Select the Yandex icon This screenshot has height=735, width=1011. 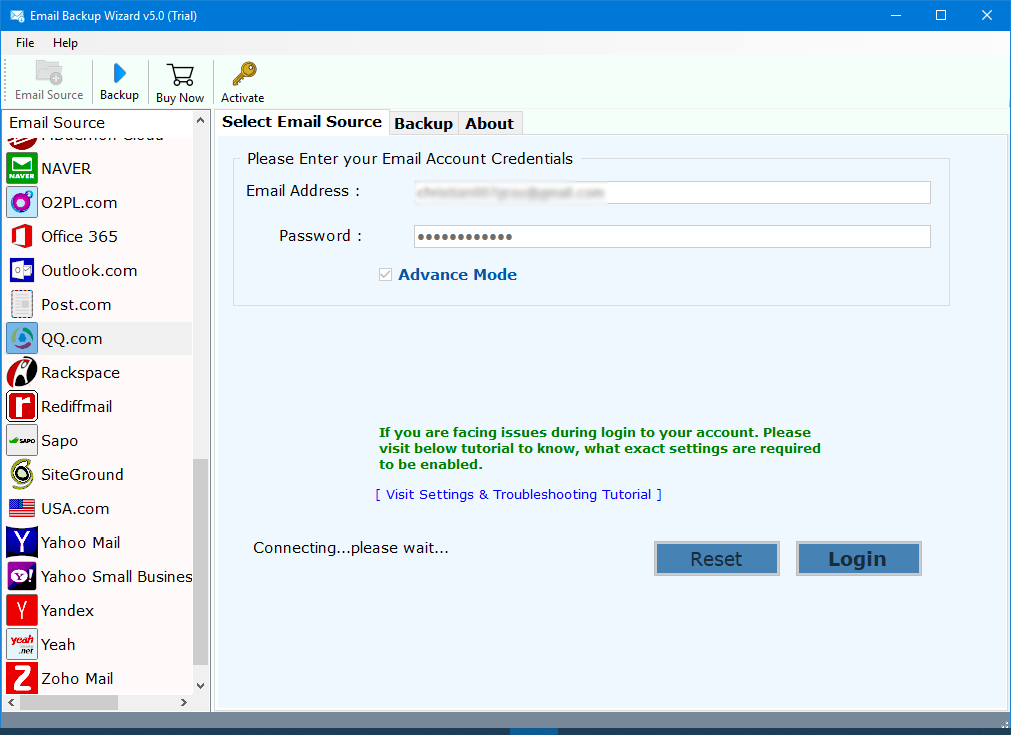click(x=22, y=610)
